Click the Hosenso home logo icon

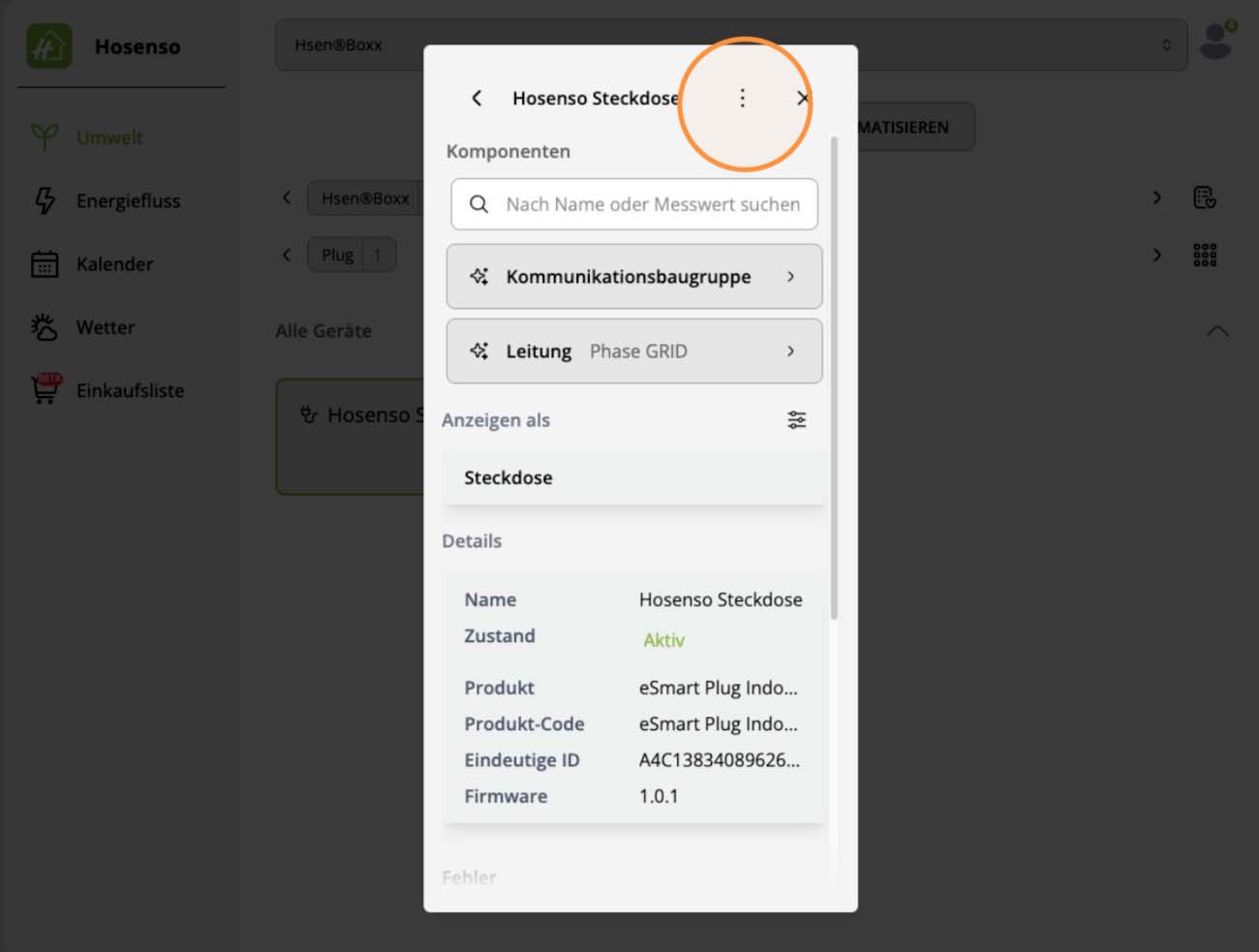coord(49,46)
